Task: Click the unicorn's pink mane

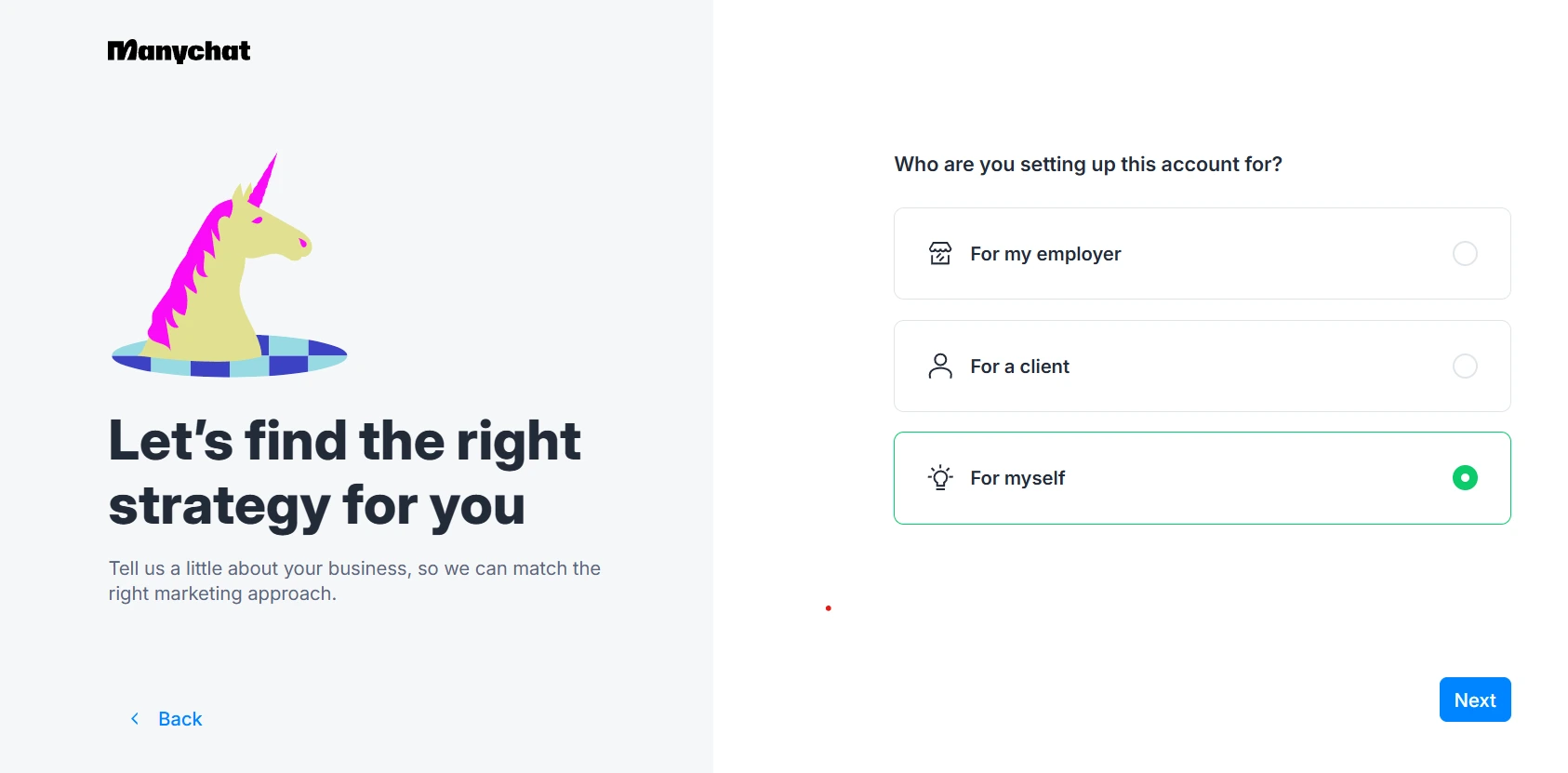Action: pos(191,270)
